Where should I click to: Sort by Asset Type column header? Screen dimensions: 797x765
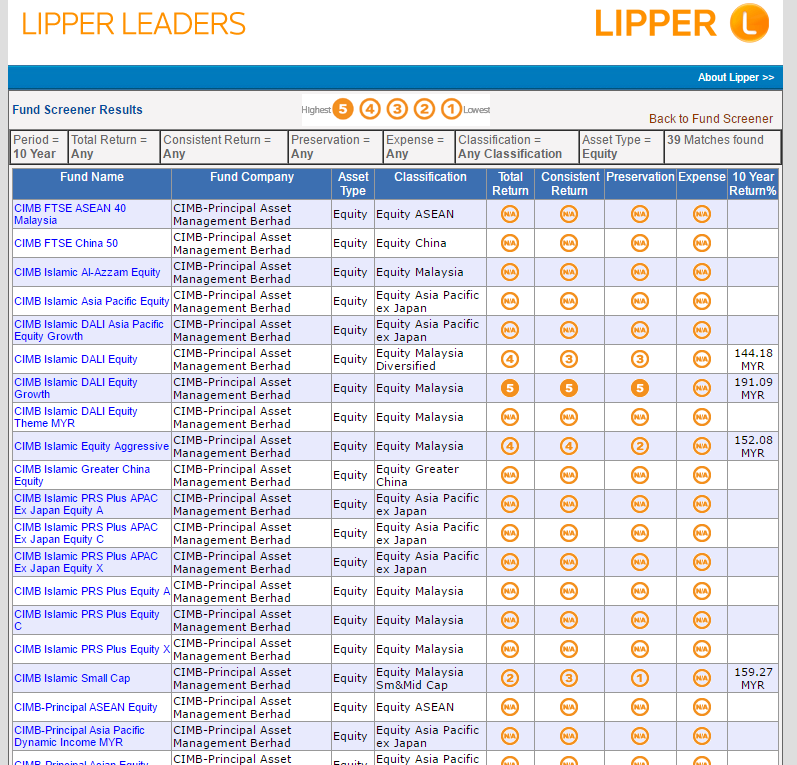pos(353,183)
